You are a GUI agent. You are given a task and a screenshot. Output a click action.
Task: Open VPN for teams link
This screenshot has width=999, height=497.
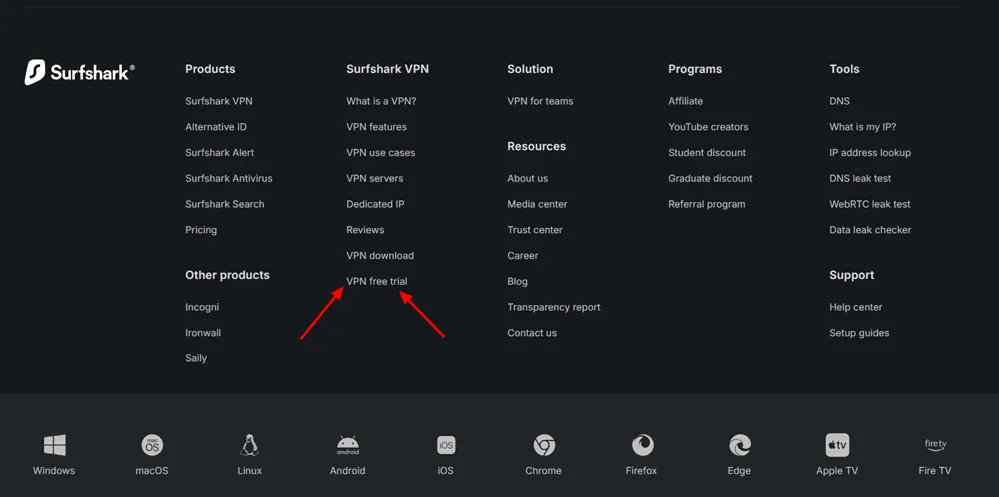(540, 101)
